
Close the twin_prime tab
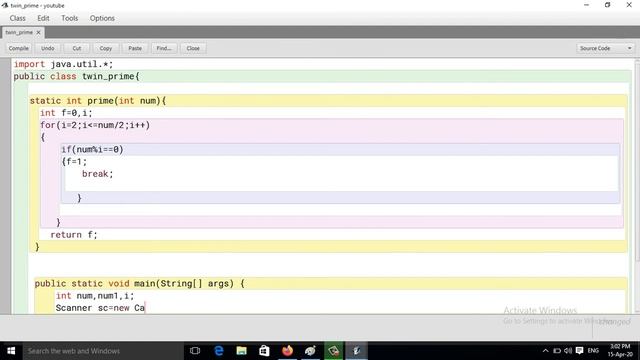coord(39,32)
